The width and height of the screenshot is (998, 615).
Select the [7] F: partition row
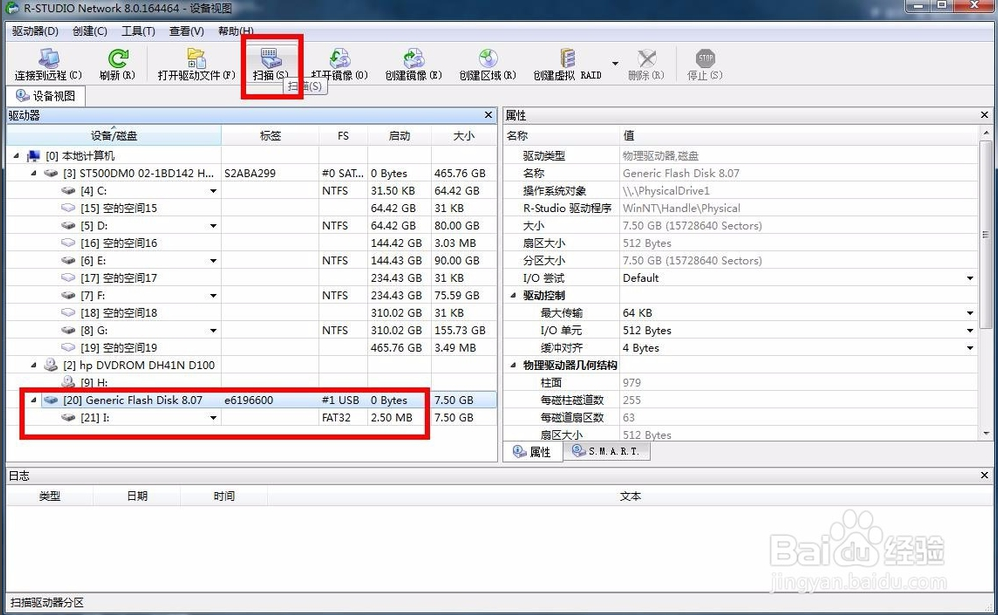(251, 295)
